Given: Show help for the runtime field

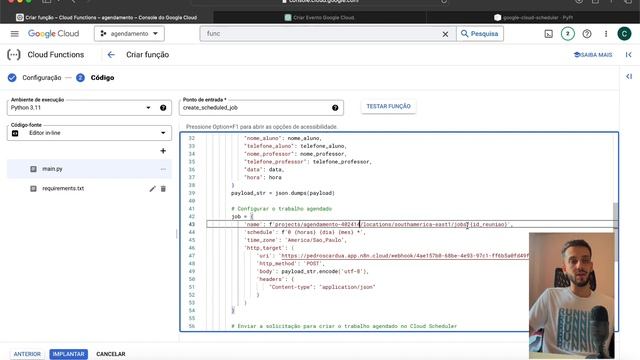Looking at the screenshot, I should (x=163, y=108).
